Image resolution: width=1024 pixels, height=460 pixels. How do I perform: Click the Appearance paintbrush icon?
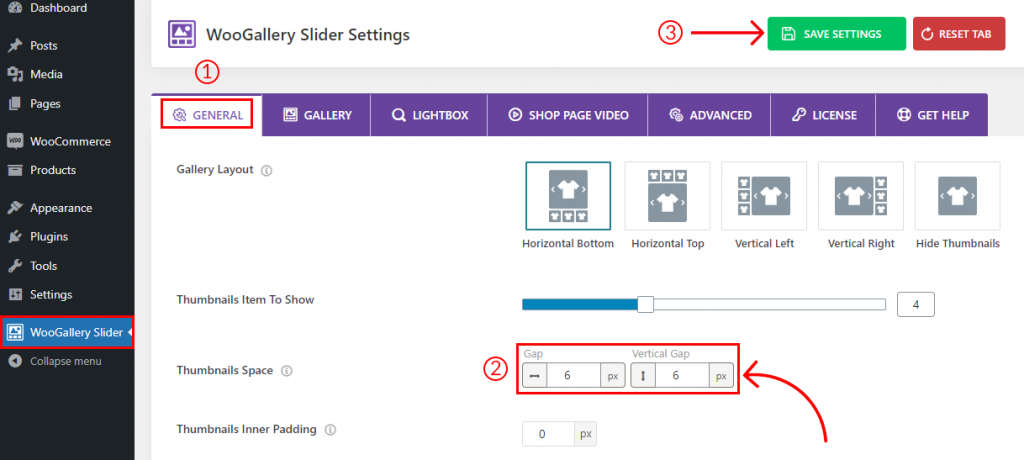point(14,208)
